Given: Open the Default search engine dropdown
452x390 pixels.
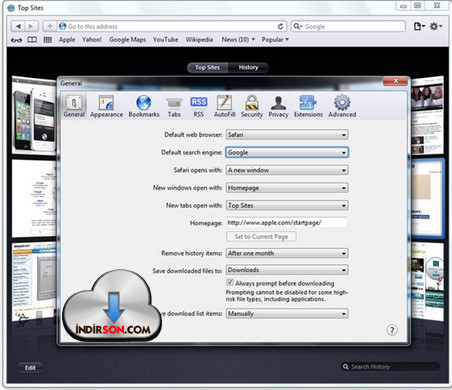Looking at the screenshot, I should point(287,152).
